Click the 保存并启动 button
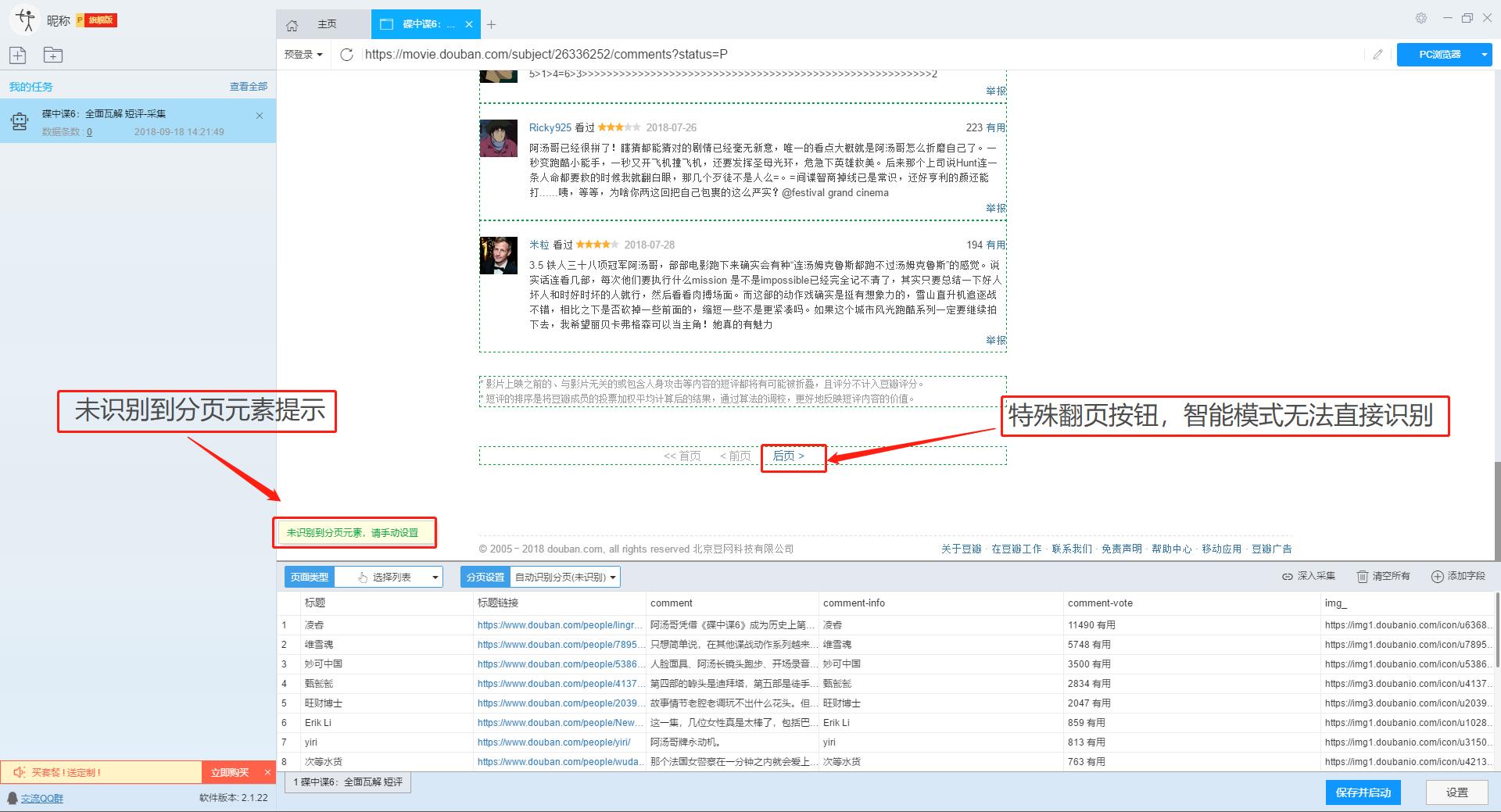The image size is (1501, 812). [x=1363, y=792]
